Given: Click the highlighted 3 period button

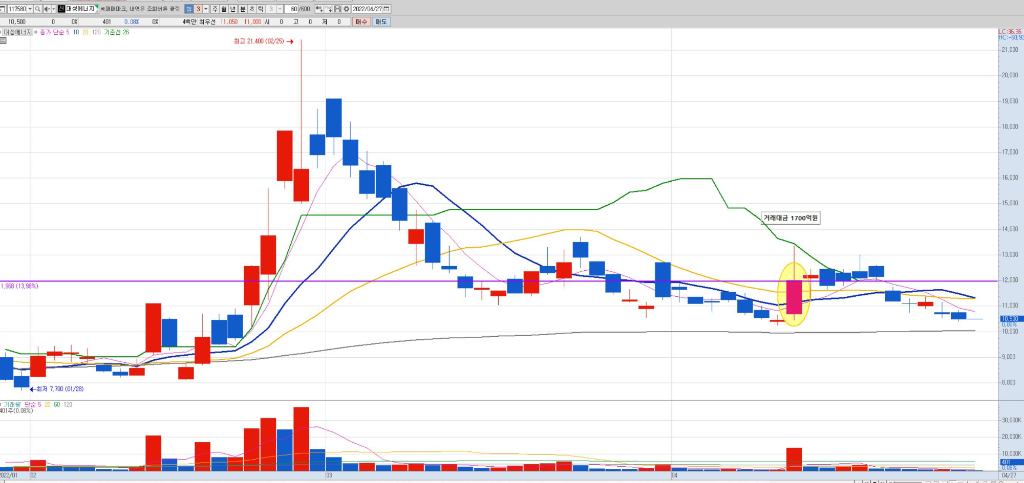Looking at the screenshot, I should click(x=198, y=9).
